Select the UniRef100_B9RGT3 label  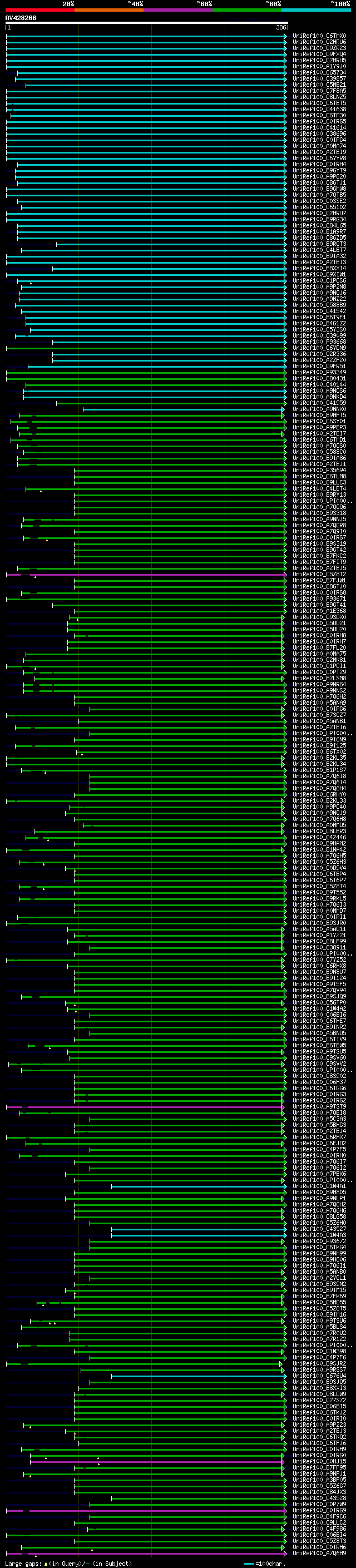319,244
